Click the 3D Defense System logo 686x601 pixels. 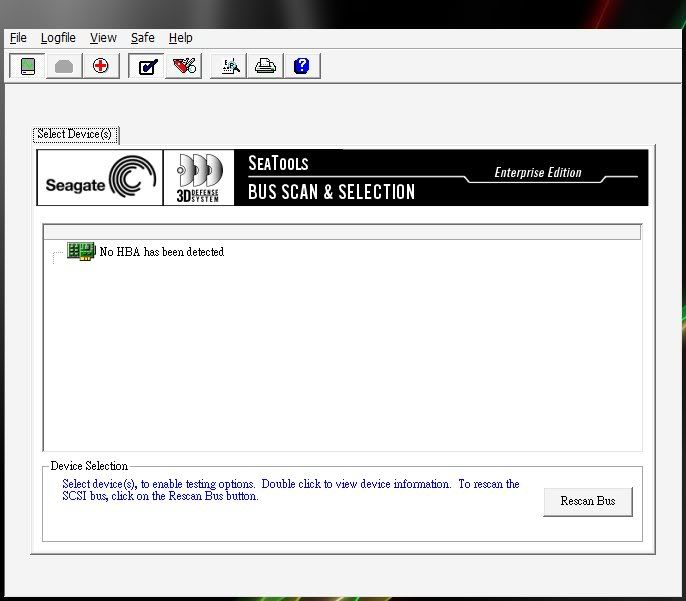(x=199, y=178)
